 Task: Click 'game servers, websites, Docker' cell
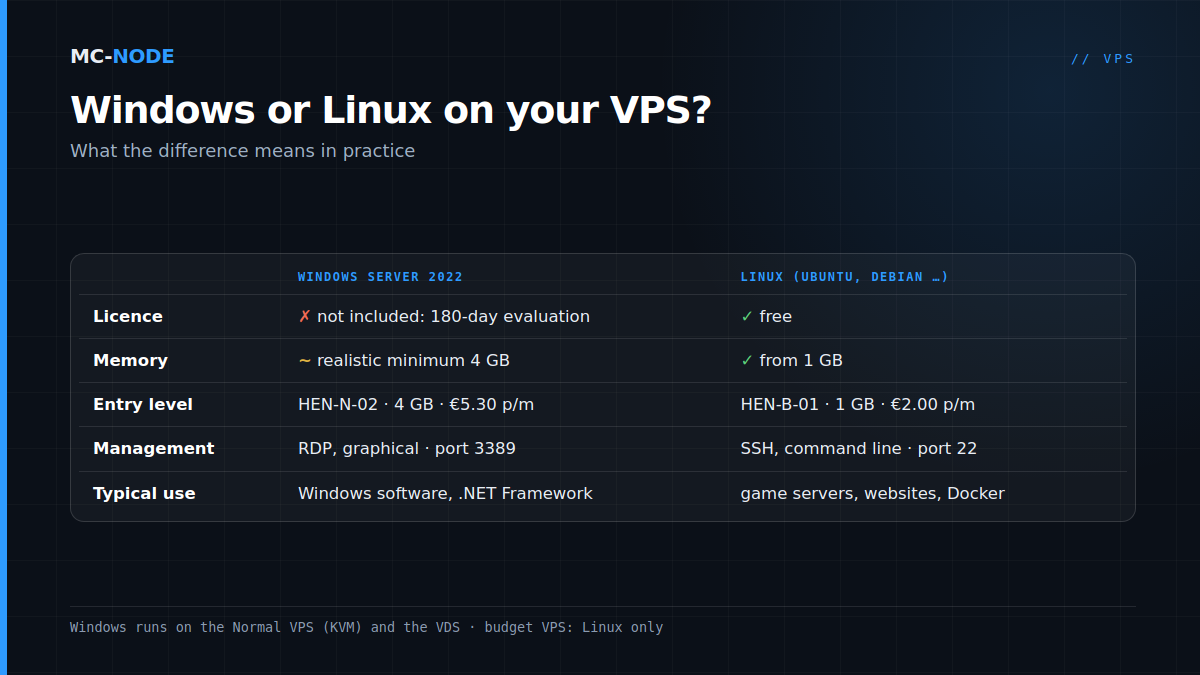872,493
